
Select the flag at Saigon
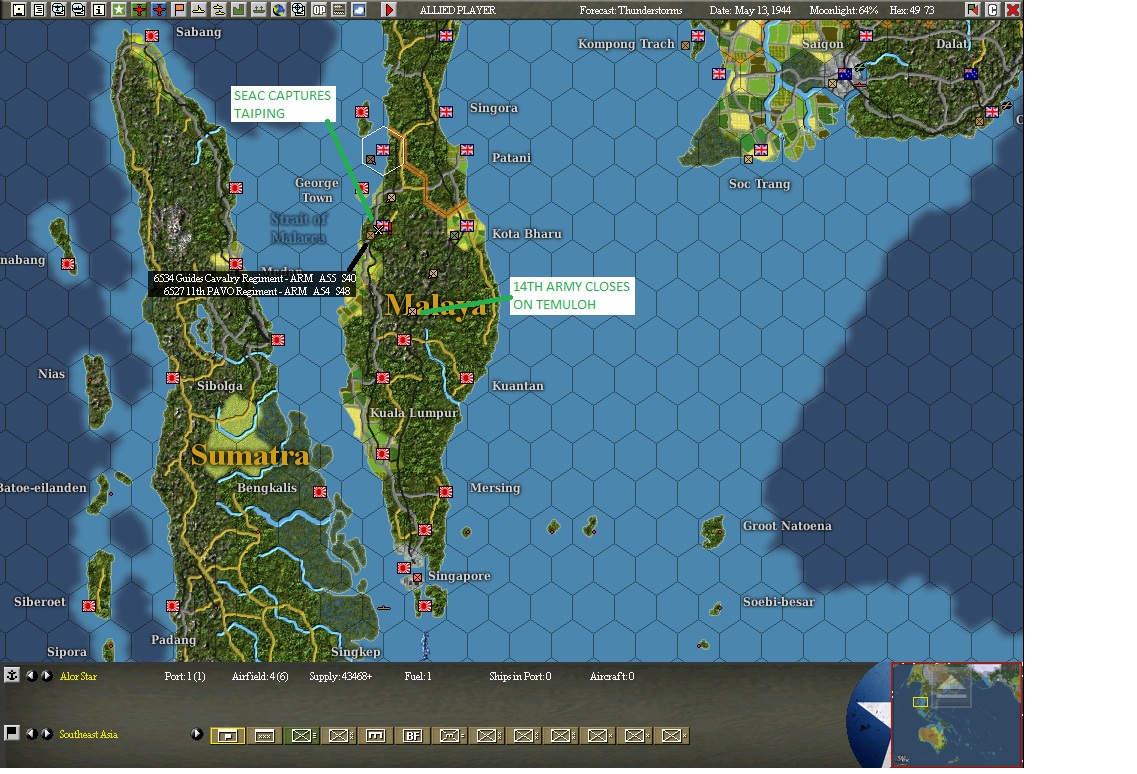click(x=845, y=73)
